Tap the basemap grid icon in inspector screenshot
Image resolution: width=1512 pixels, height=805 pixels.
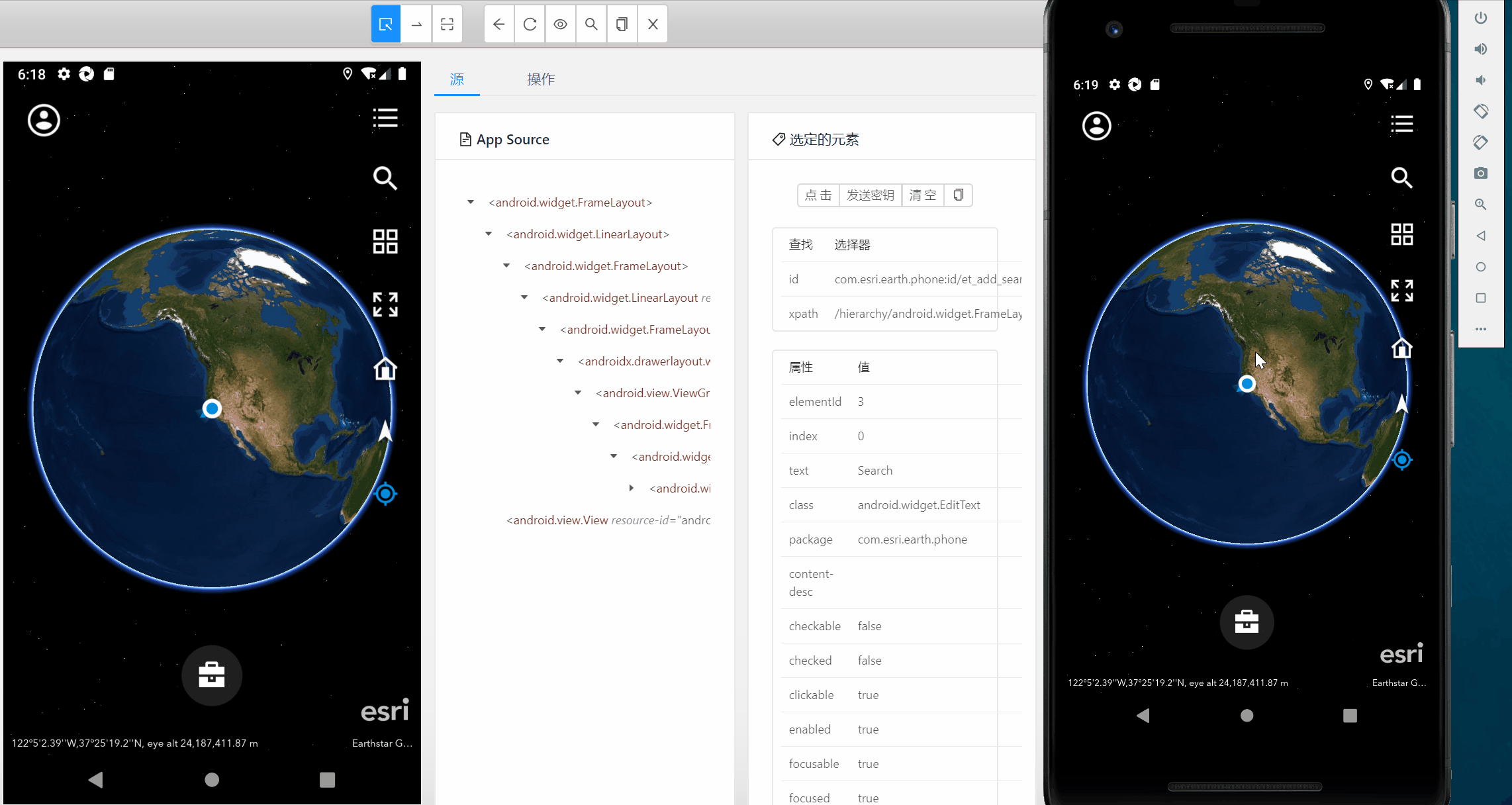385,242
